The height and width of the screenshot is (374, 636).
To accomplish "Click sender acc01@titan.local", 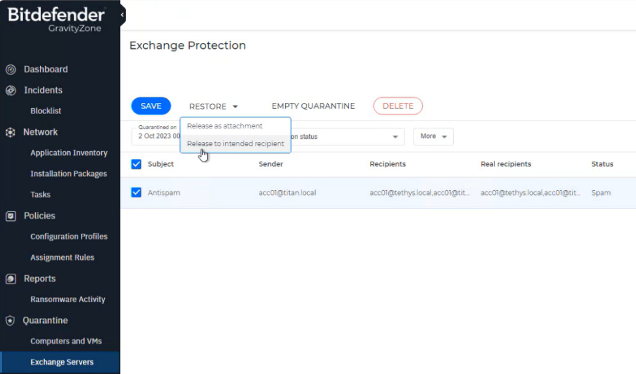I will click(x=287, y=193).
